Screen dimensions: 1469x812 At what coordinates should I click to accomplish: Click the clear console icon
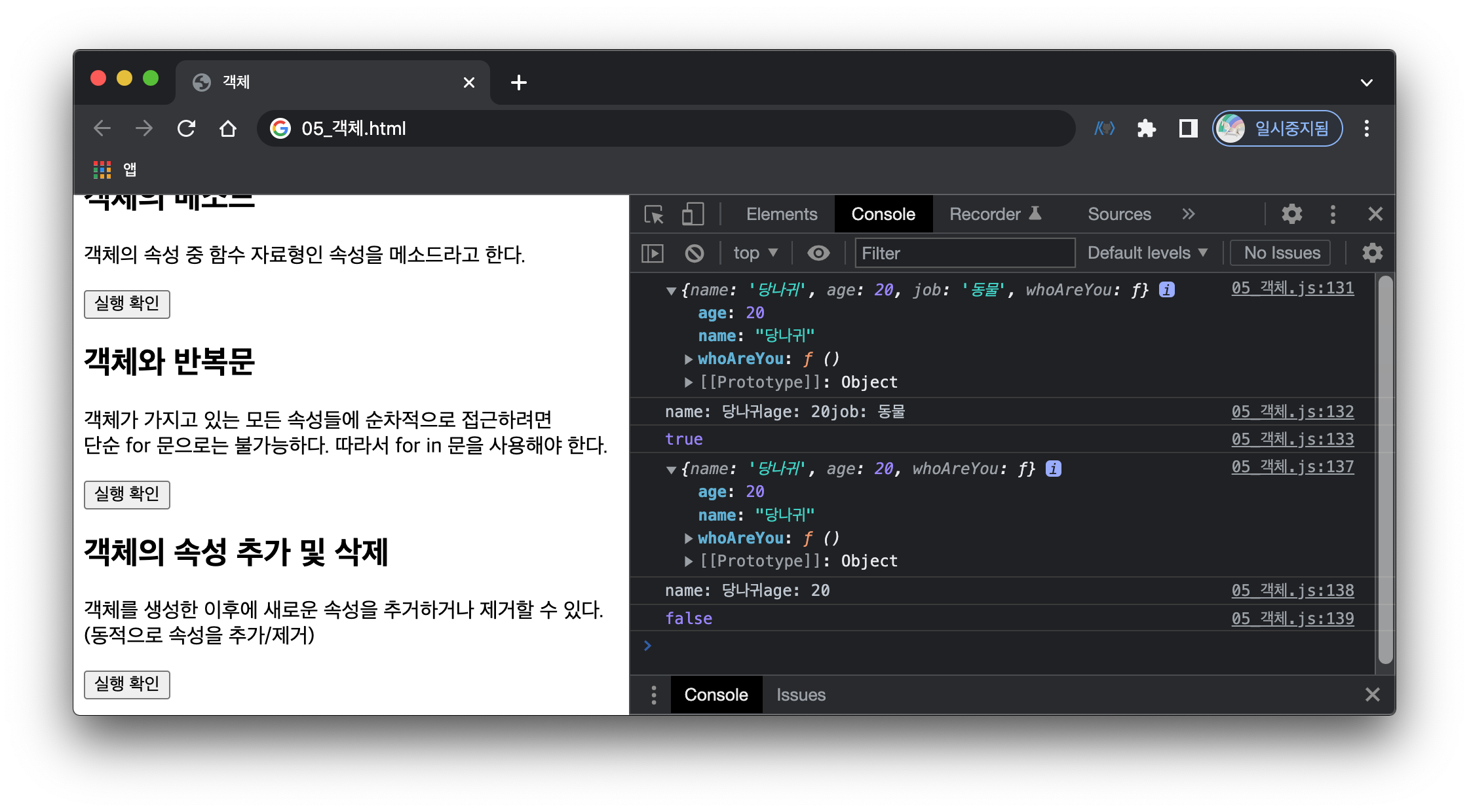coord(694,253)
